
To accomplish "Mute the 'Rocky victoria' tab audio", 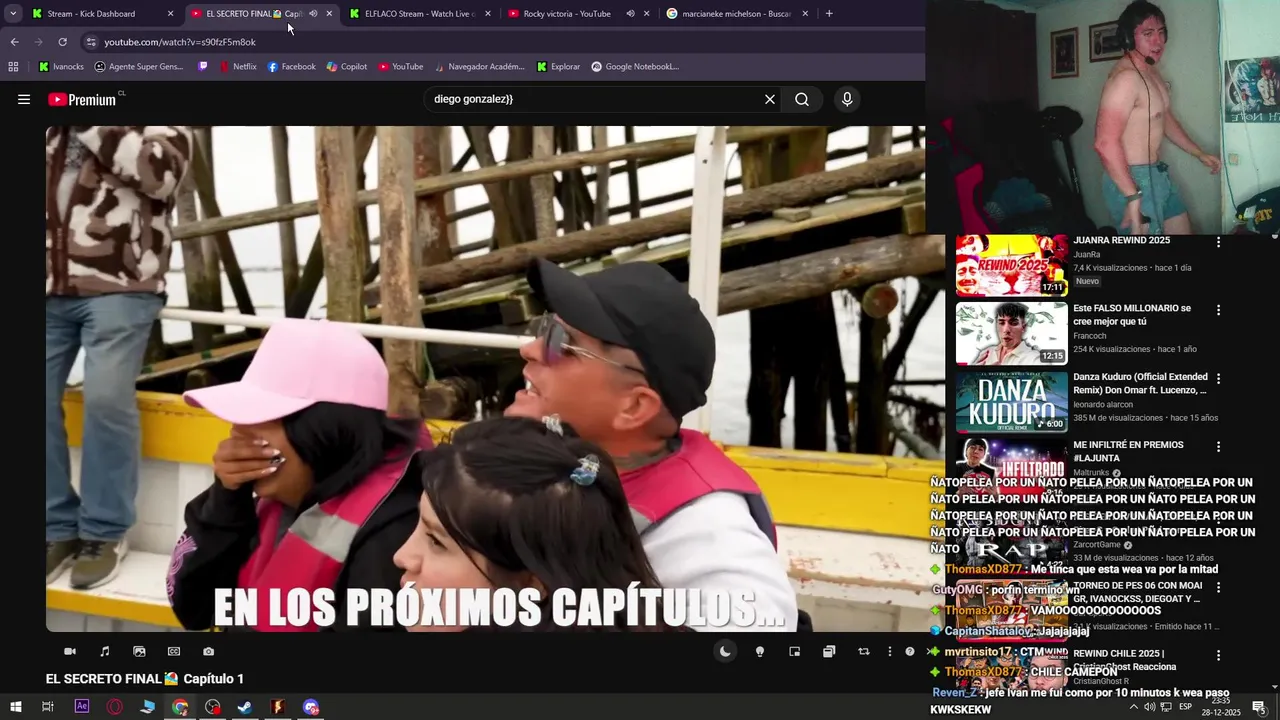I will pyautogui.click(x=630, y=14).
